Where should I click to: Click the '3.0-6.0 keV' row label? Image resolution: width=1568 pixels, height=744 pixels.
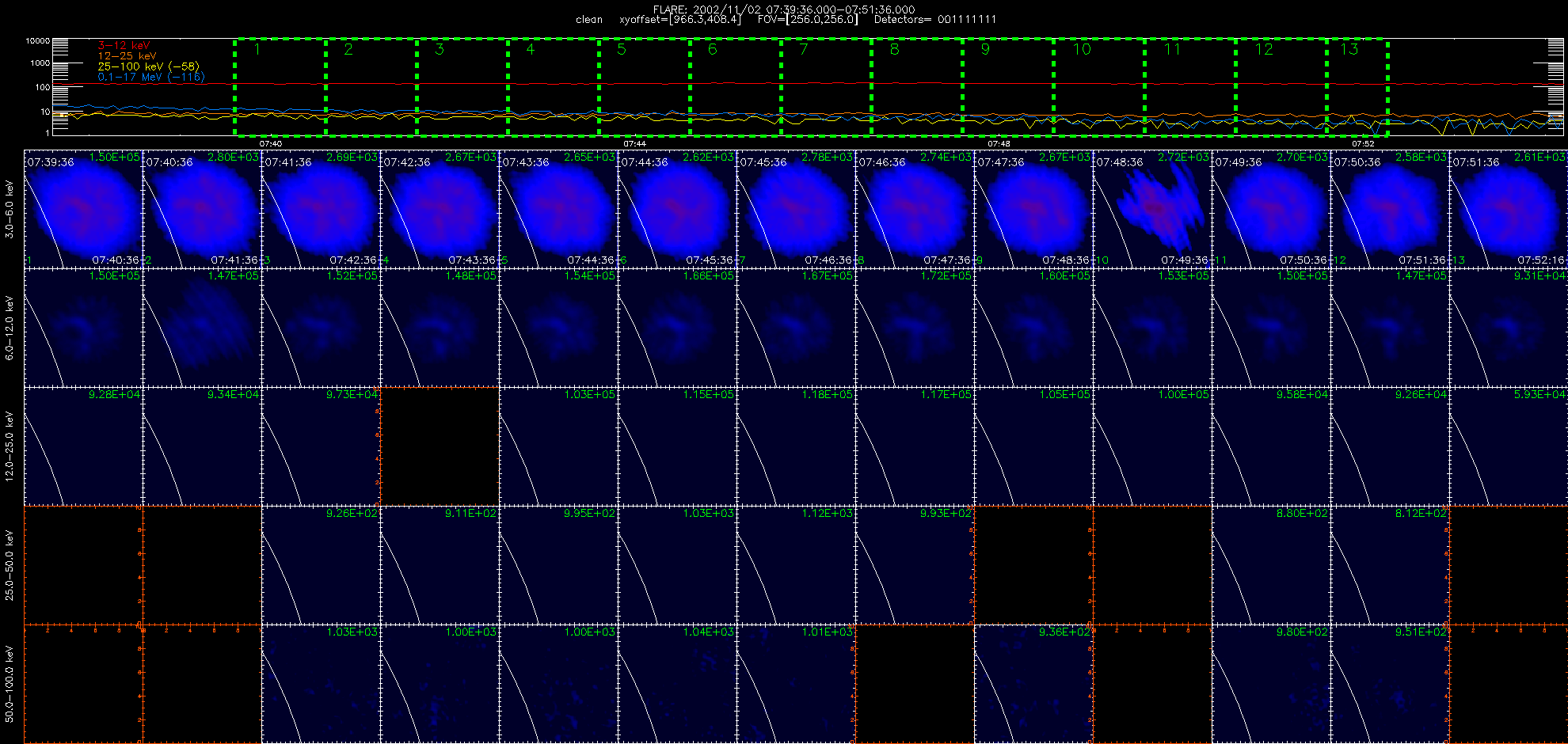tap(10, 209)
